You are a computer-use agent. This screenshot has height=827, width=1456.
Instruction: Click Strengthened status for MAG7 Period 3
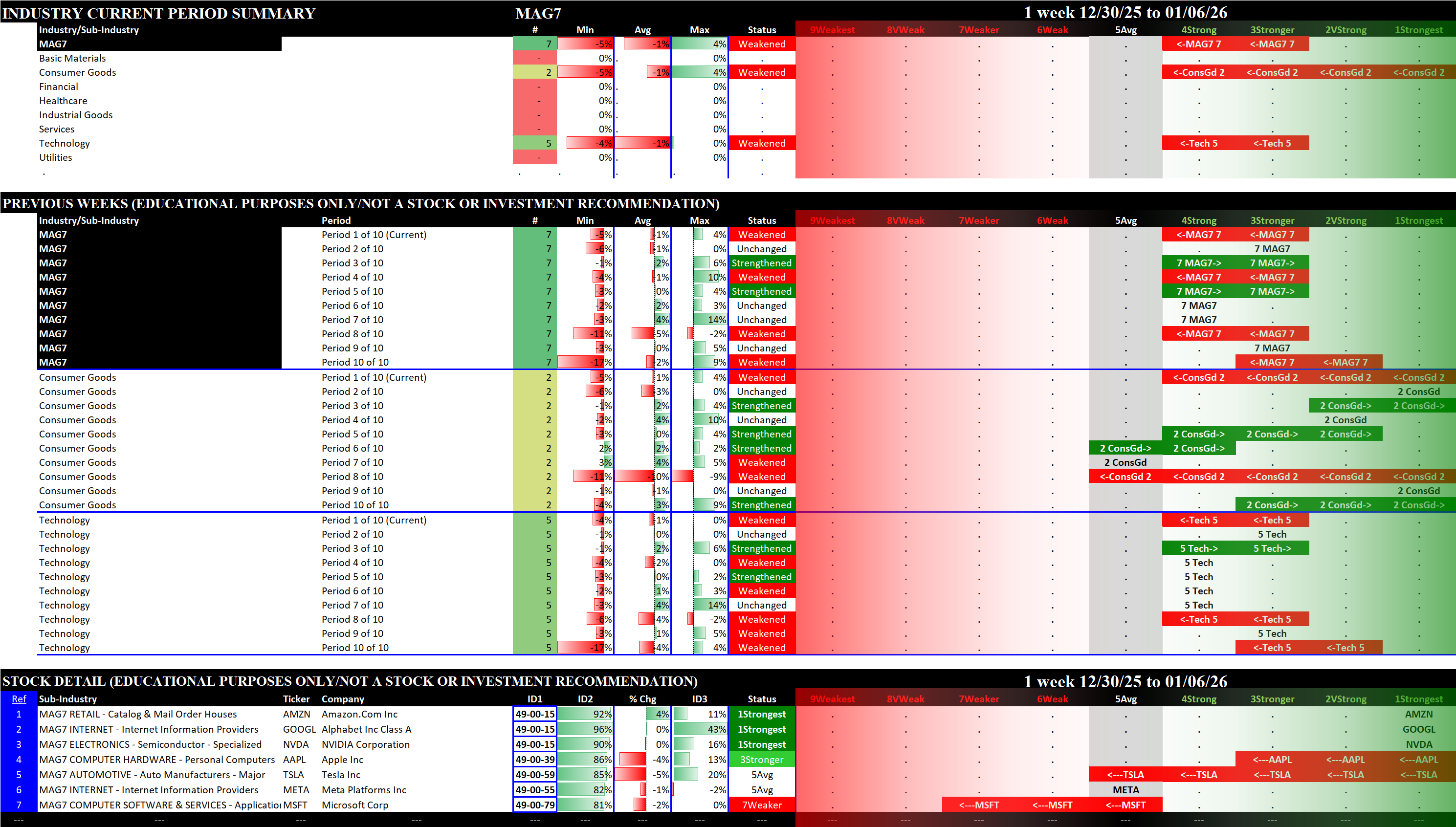[x=761, y=263]
